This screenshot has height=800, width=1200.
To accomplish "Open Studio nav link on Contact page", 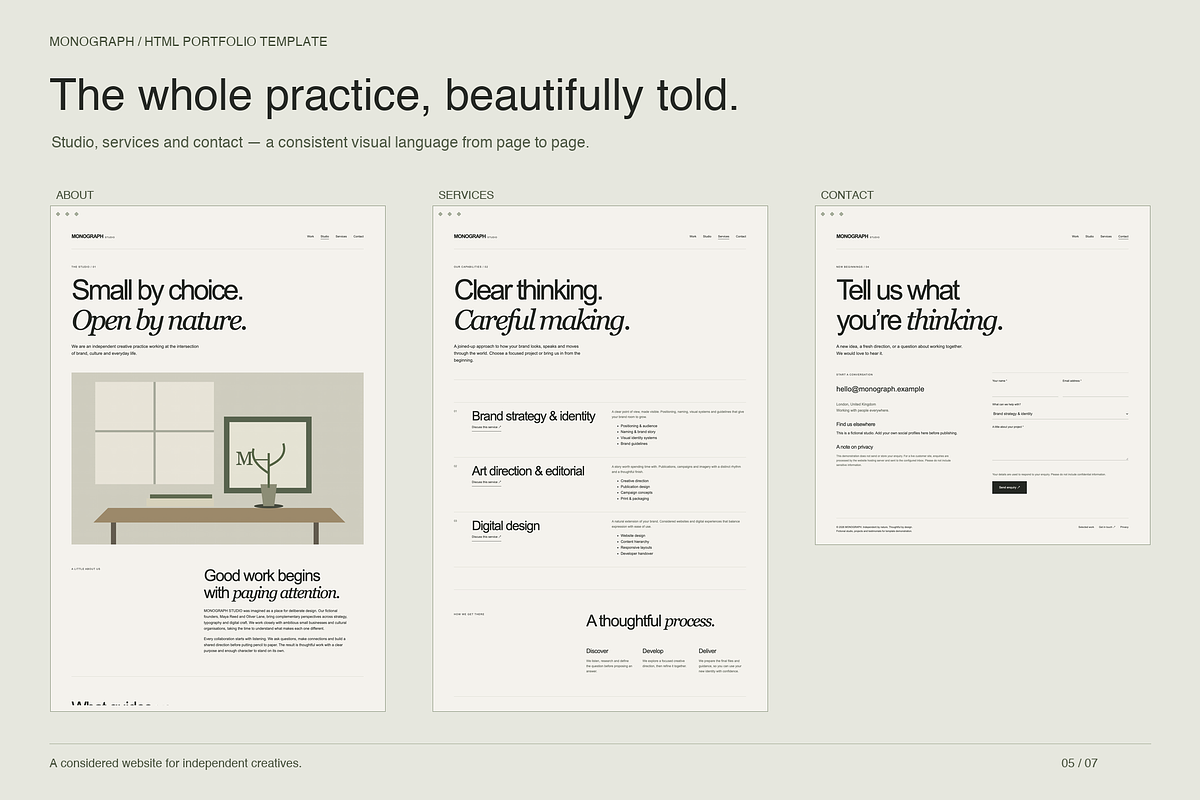I will pyautogui.click(x=1089, y=236).
